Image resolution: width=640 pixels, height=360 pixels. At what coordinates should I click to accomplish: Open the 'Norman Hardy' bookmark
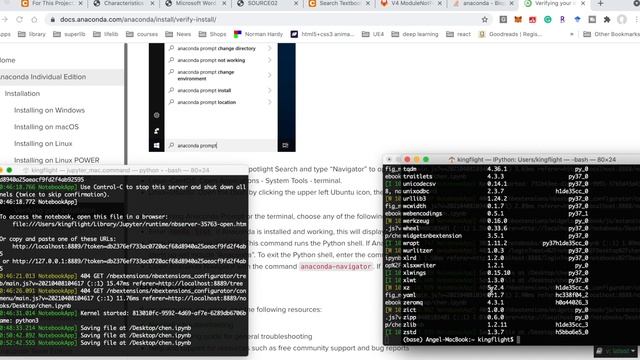[258, 34]
